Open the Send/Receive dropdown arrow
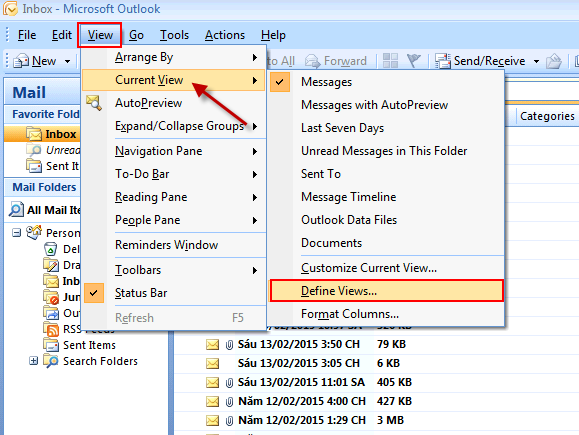579x435 pixels. (x=536, y=61)
